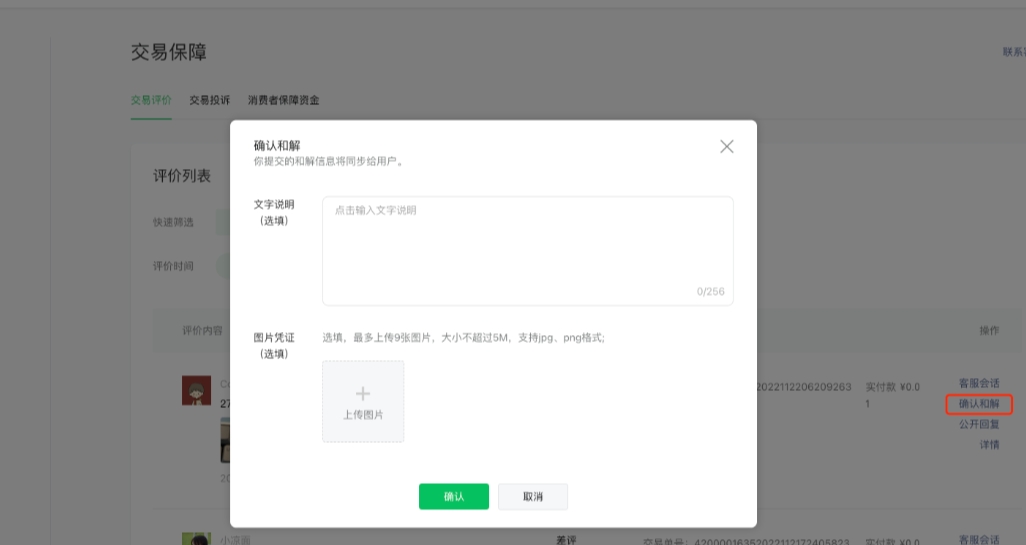1026x545 pixels.
Task: Click the 评价内容 column header
Action: [202, 330]
